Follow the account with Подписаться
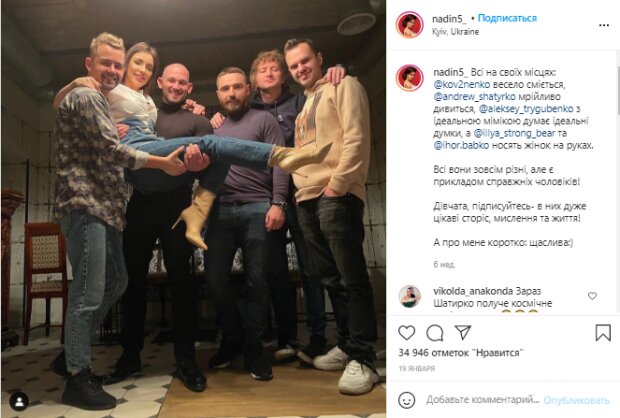 [x=507, y=18]
